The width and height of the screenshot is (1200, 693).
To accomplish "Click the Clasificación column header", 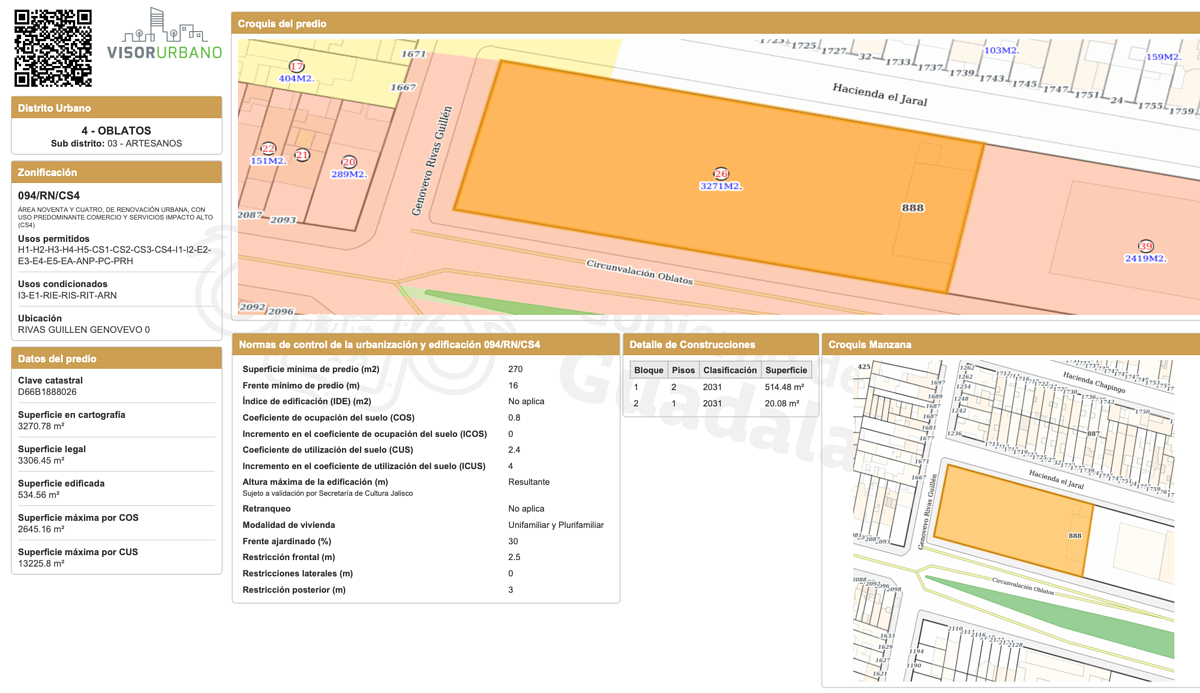I will point(729,370).
